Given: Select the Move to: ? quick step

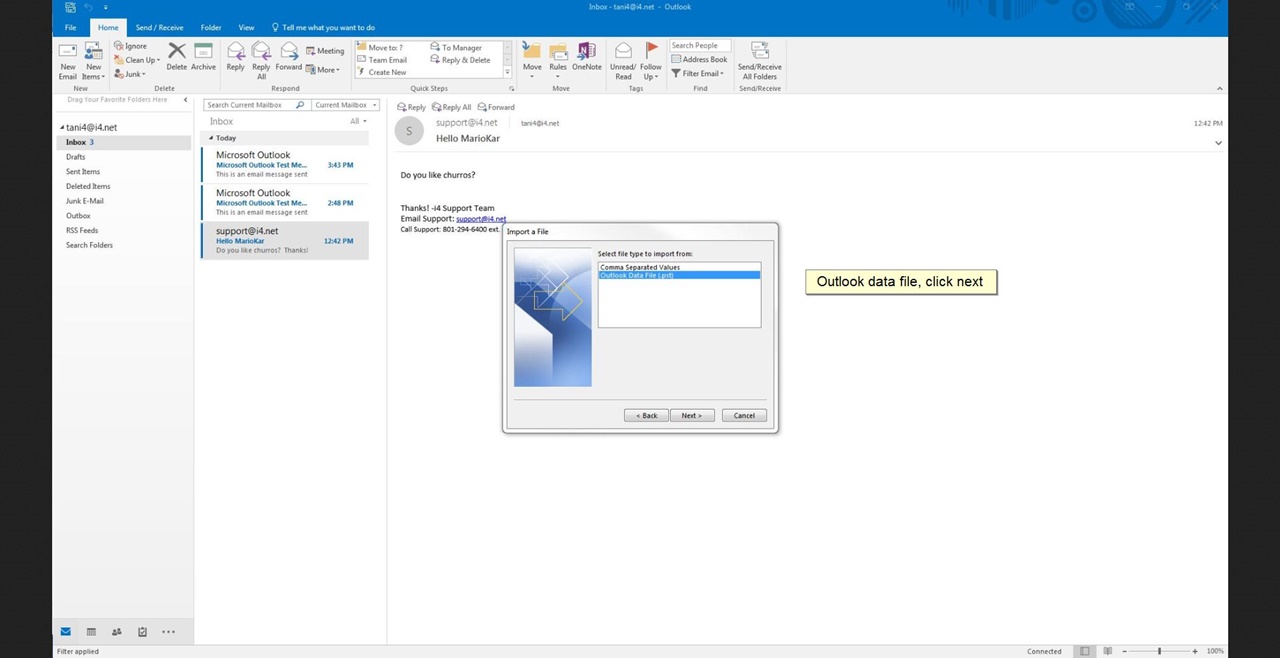Looking at the screenshot, I should 381,47.
